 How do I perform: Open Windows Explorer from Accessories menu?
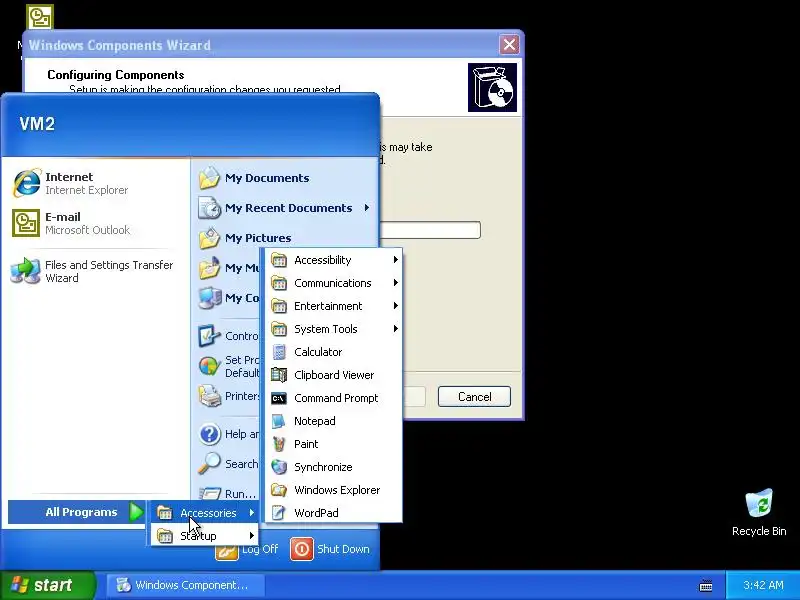334,490
